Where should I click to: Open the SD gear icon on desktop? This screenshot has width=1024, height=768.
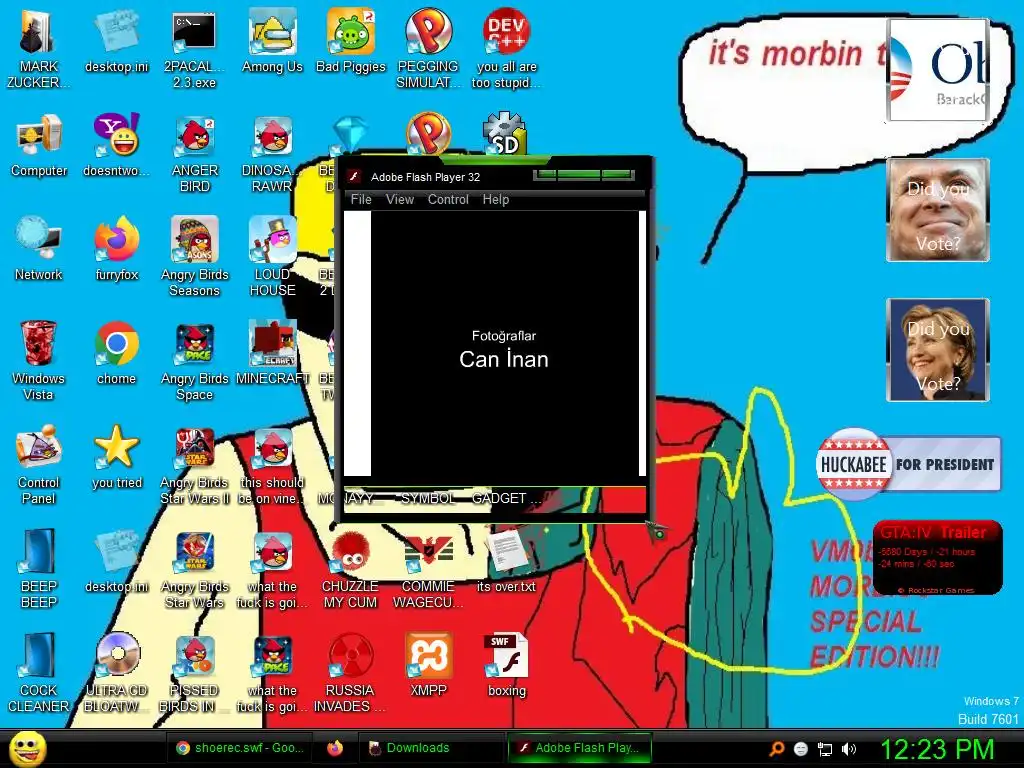pyautogui.click(x=504, y=133)
